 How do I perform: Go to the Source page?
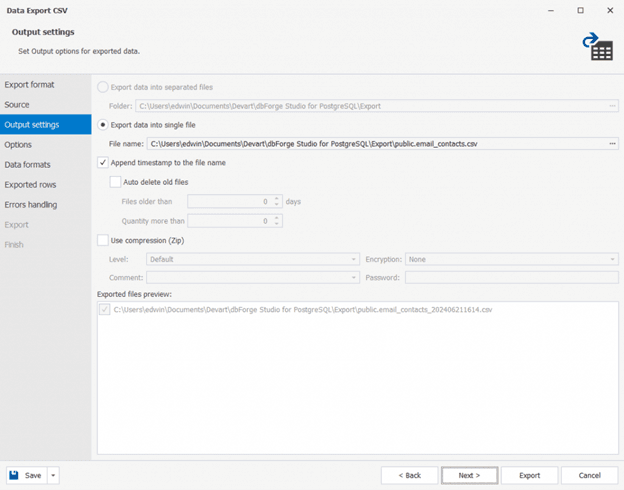coord(17,105)
